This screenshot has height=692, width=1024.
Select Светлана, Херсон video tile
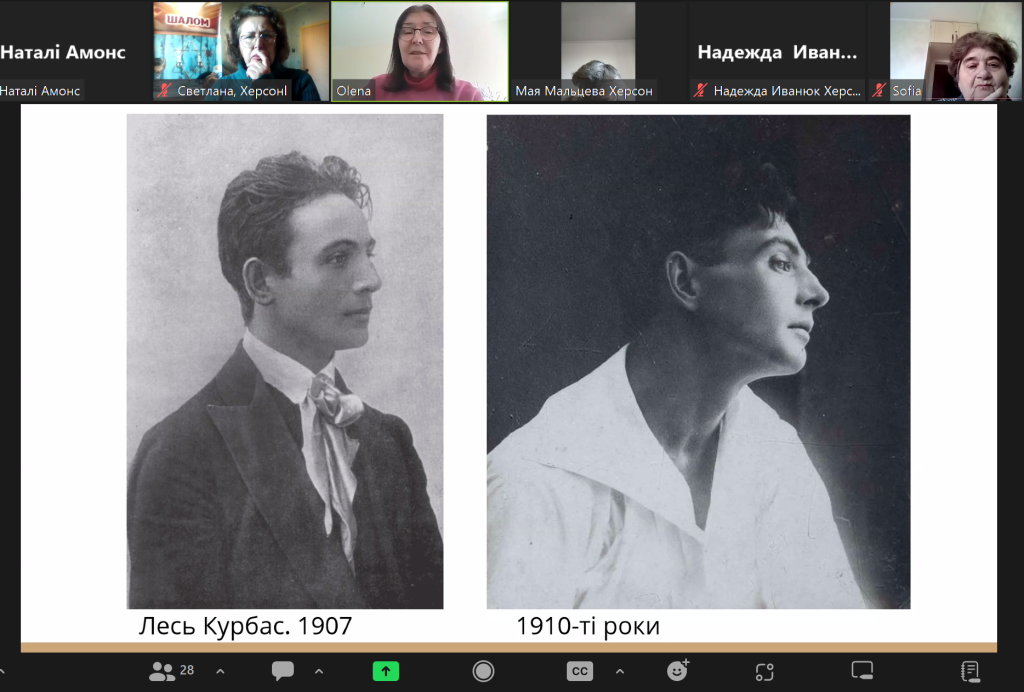241,50
